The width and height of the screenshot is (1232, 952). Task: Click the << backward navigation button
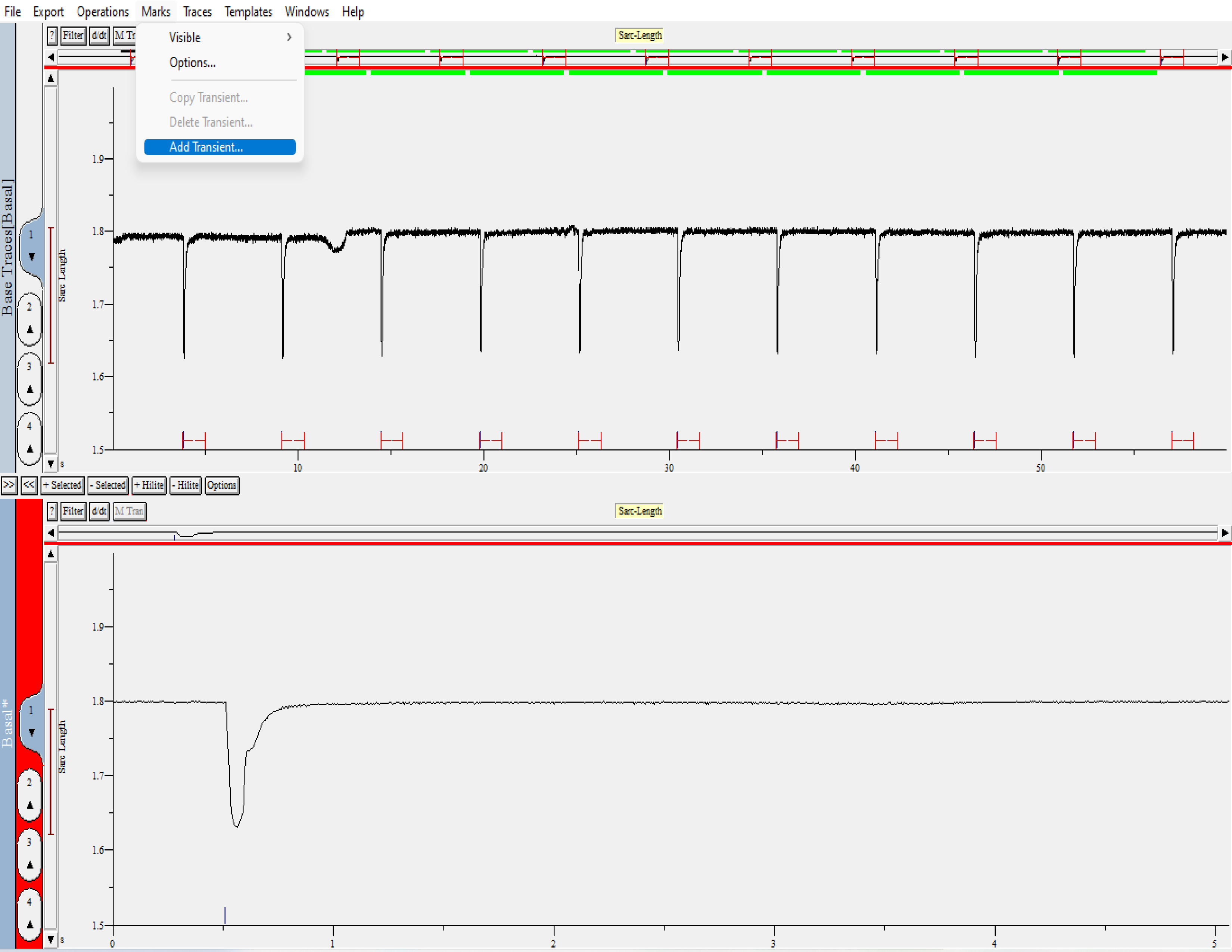tap(29, 485)
